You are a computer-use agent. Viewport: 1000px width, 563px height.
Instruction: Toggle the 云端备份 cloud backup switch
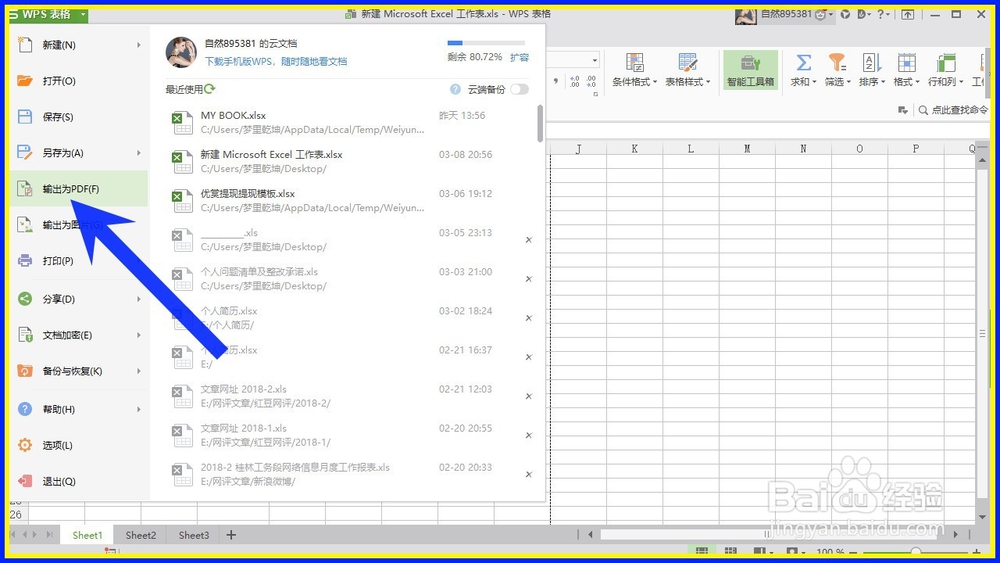[x=519, y=89]
